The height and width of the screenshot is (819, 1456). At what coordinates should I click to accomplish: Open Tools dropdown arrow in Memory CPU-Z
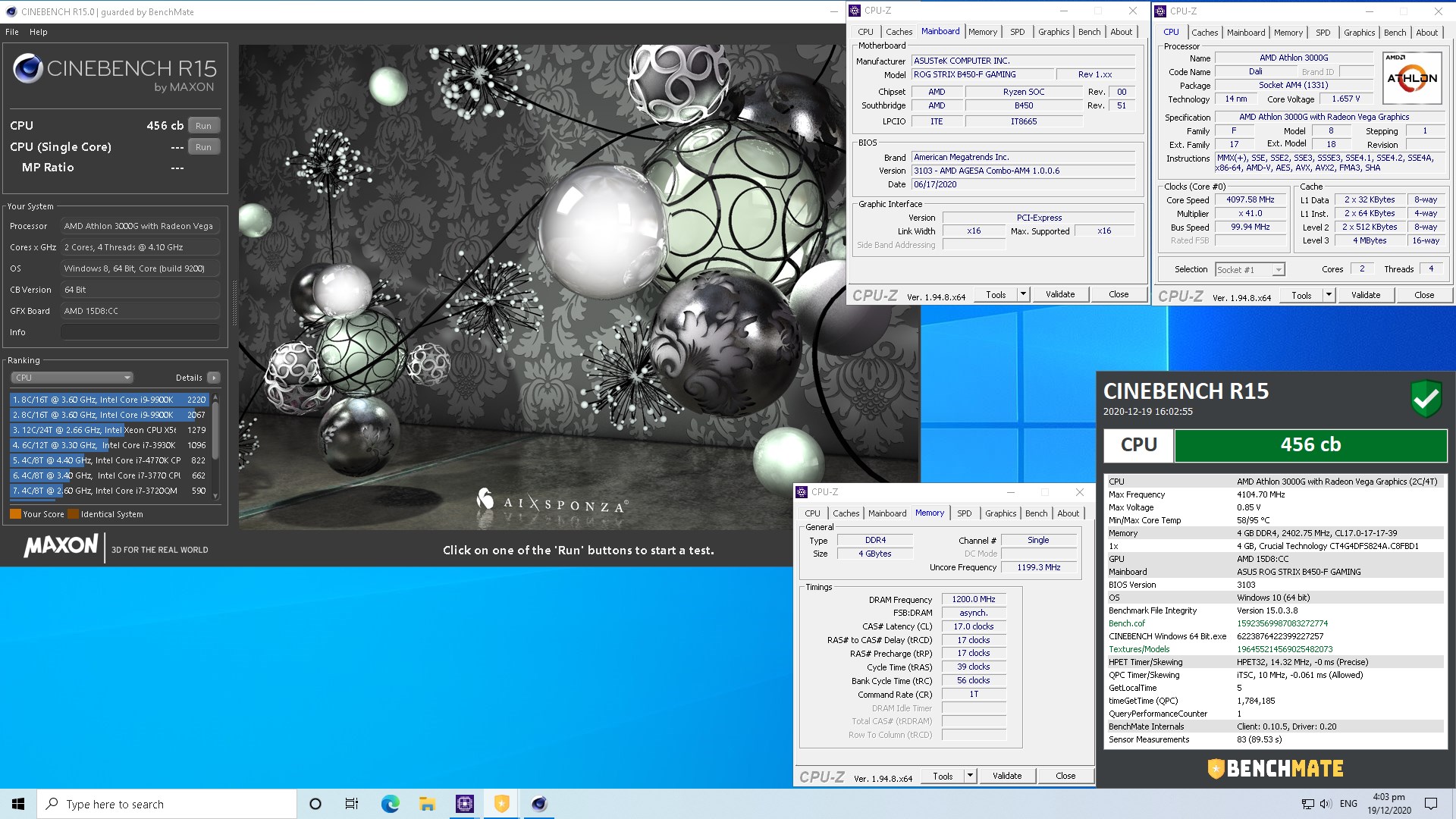[970, 776]
